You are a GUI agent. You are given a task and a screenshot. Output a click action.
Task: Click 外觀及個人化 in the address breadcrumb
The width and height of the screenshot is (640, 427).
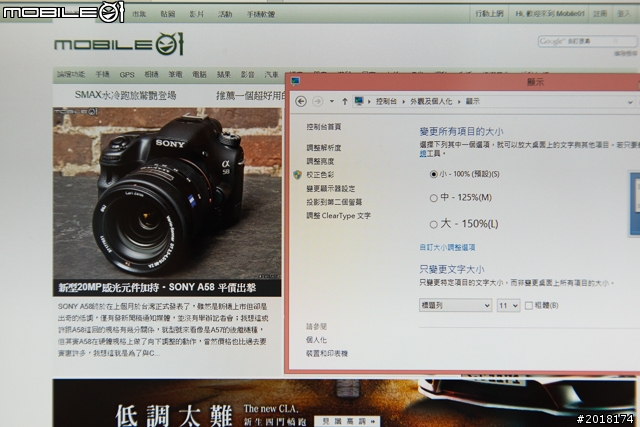pyautogui.click(x=431, y=101)
